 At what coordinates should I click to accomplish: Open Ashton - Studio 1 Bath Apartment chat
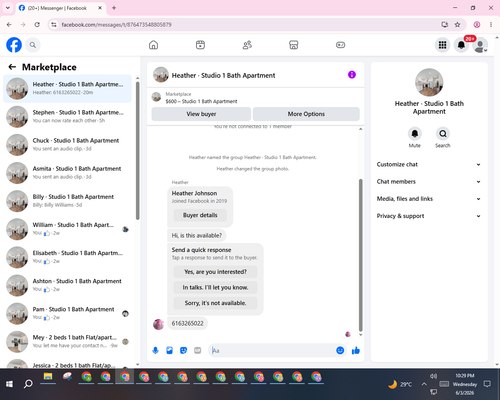tap(67, 285)
